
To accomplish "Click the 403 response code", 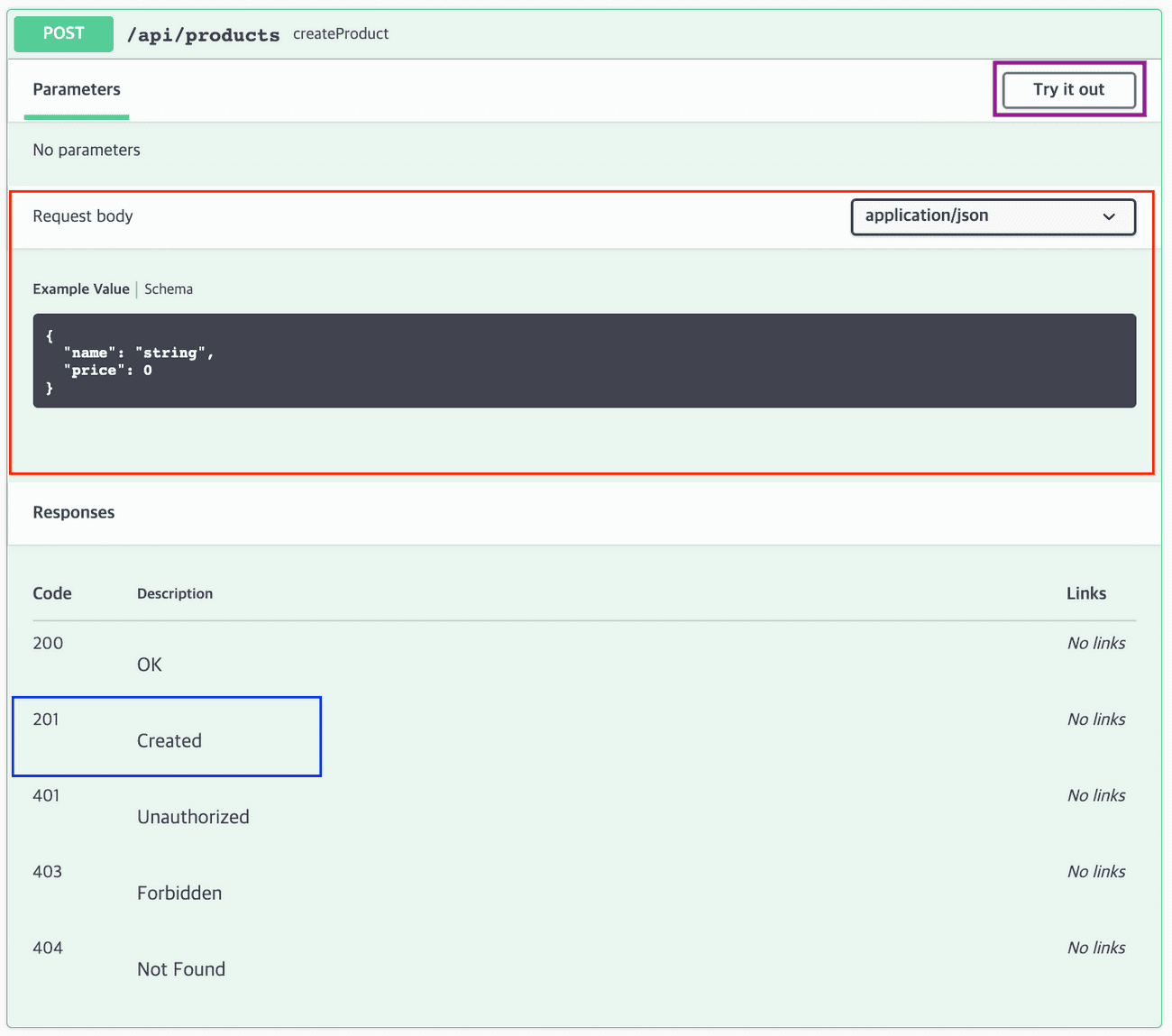I will (48, 872).
